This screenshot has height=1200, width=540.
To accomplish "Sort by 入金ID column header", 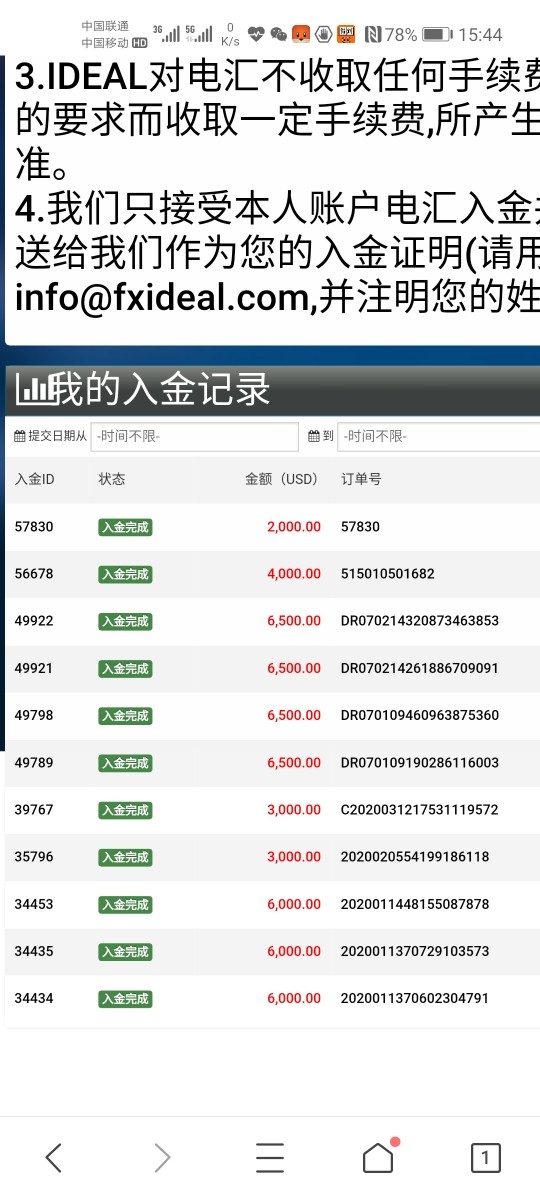I will 35,479.
